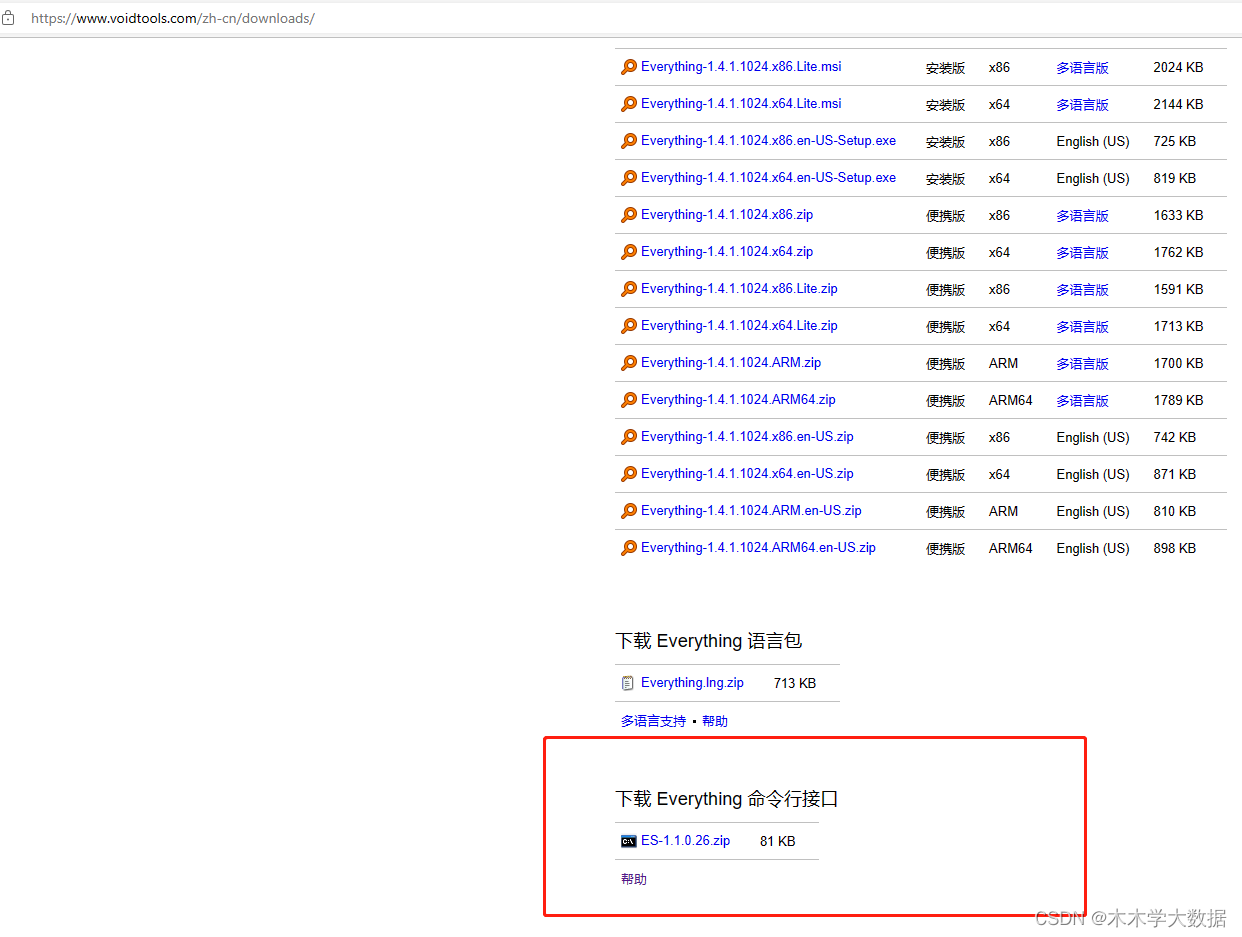Download Everything-1.4.1.1024.x64.zip portable

click(727, 252)
